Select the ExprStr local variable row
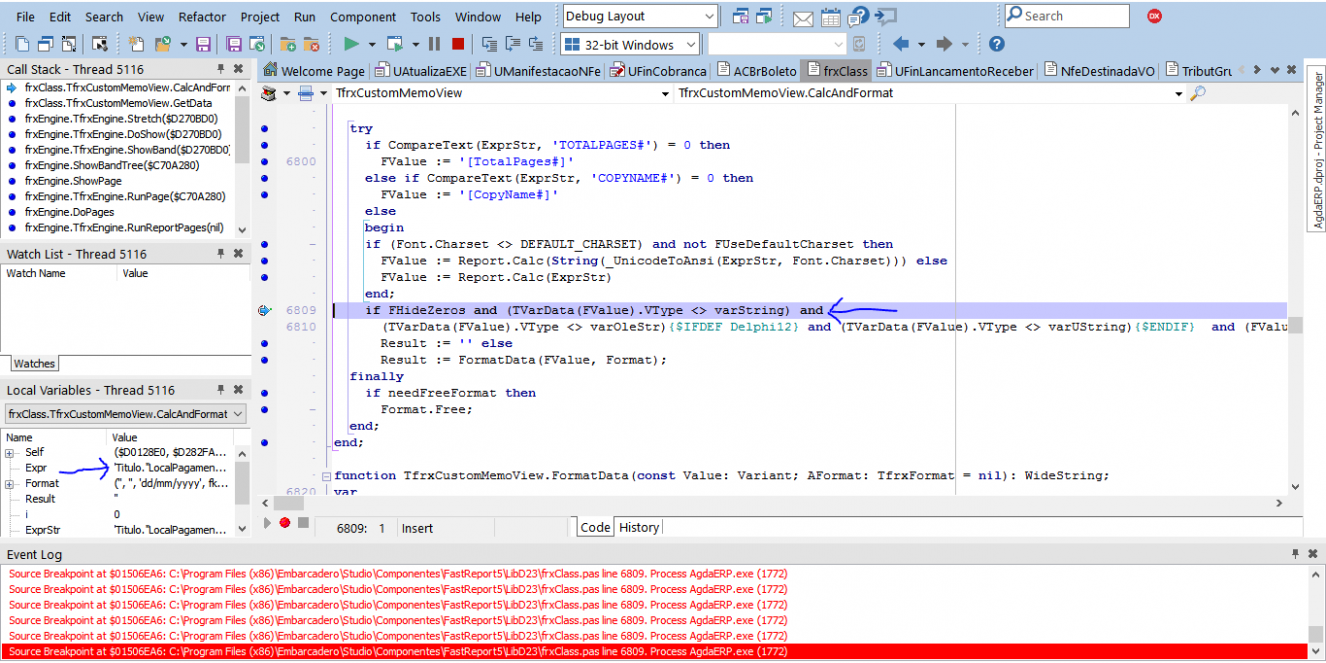 click(x=118, y=530)
